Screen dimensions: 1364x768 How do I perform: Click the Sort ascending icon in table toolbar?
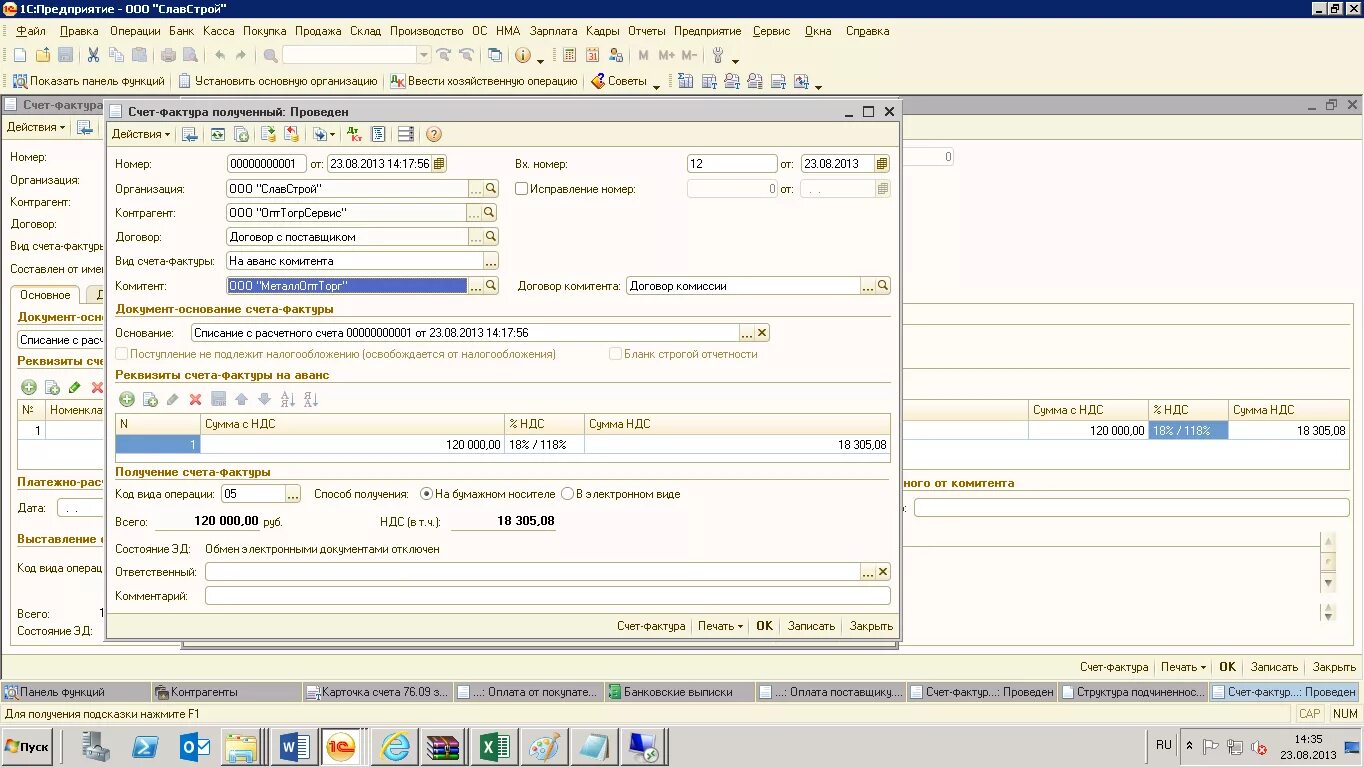coord(288,400)
